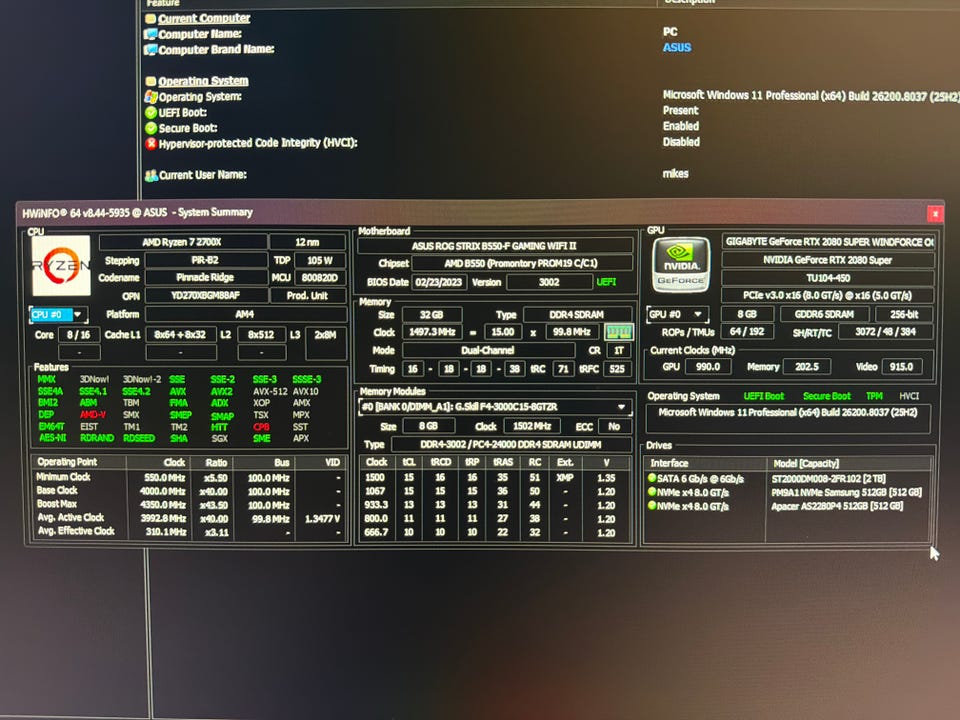960x720 pixels.
Task: Click the XMP entry in memory timing table
Action: 565,478
